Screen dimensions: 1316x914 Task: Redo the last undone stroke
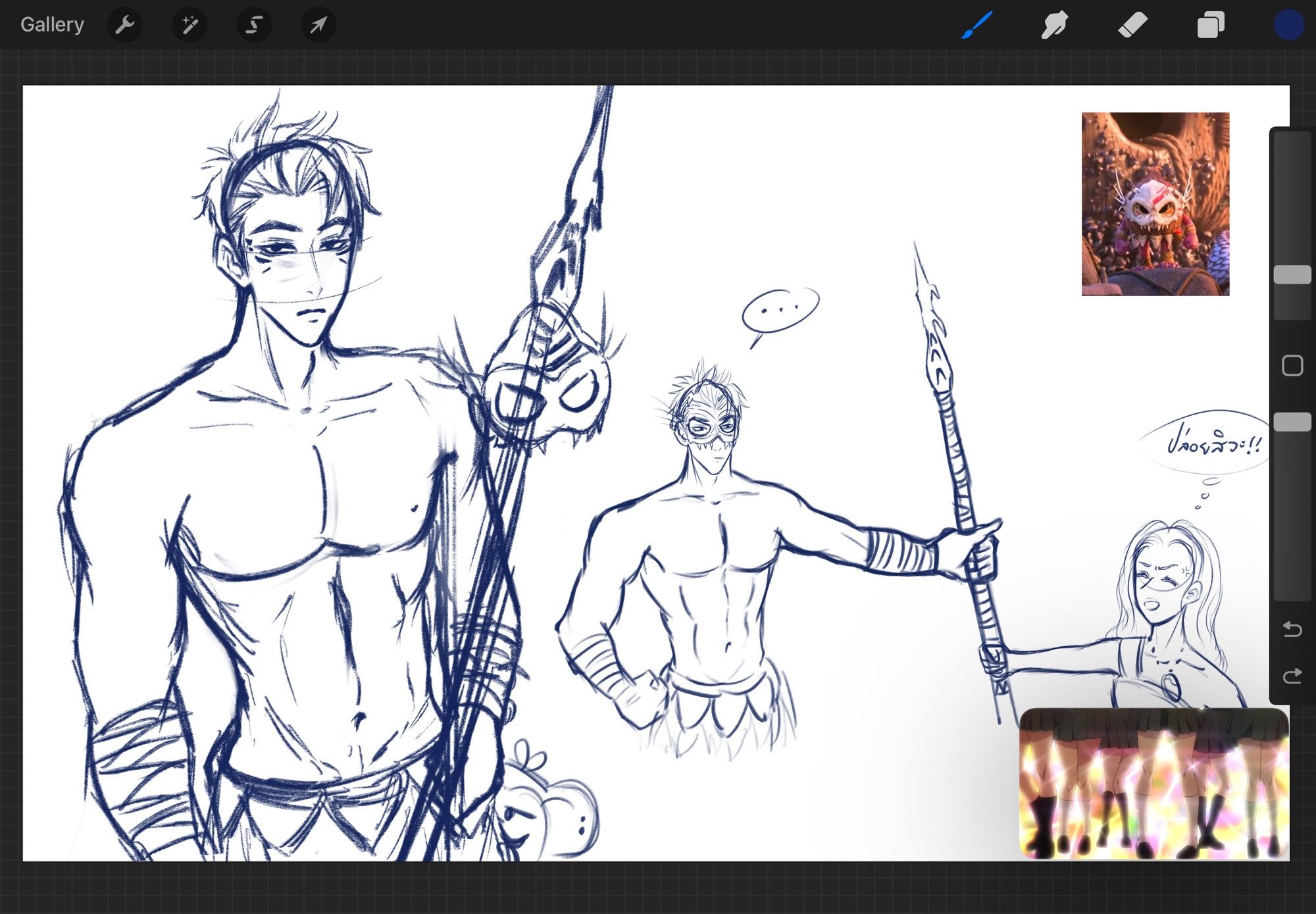(x=1292, y=676)
